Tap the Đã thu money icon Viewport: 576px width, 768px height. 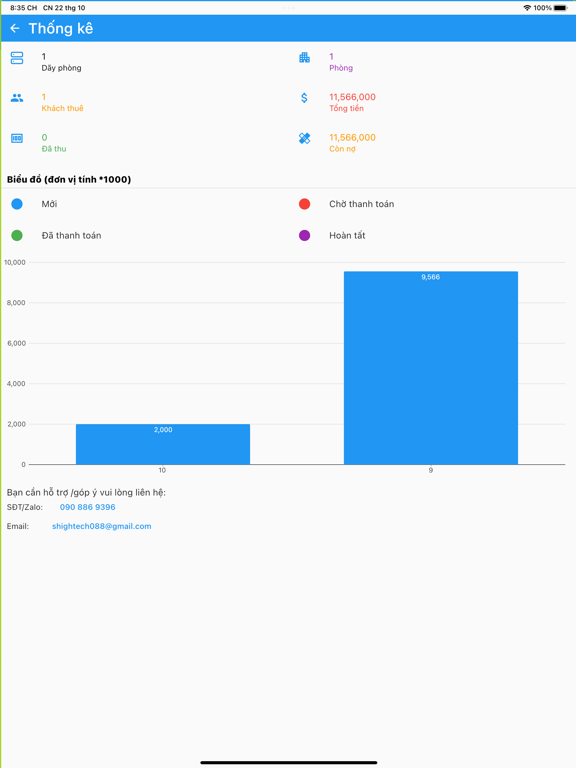point(17,139)
